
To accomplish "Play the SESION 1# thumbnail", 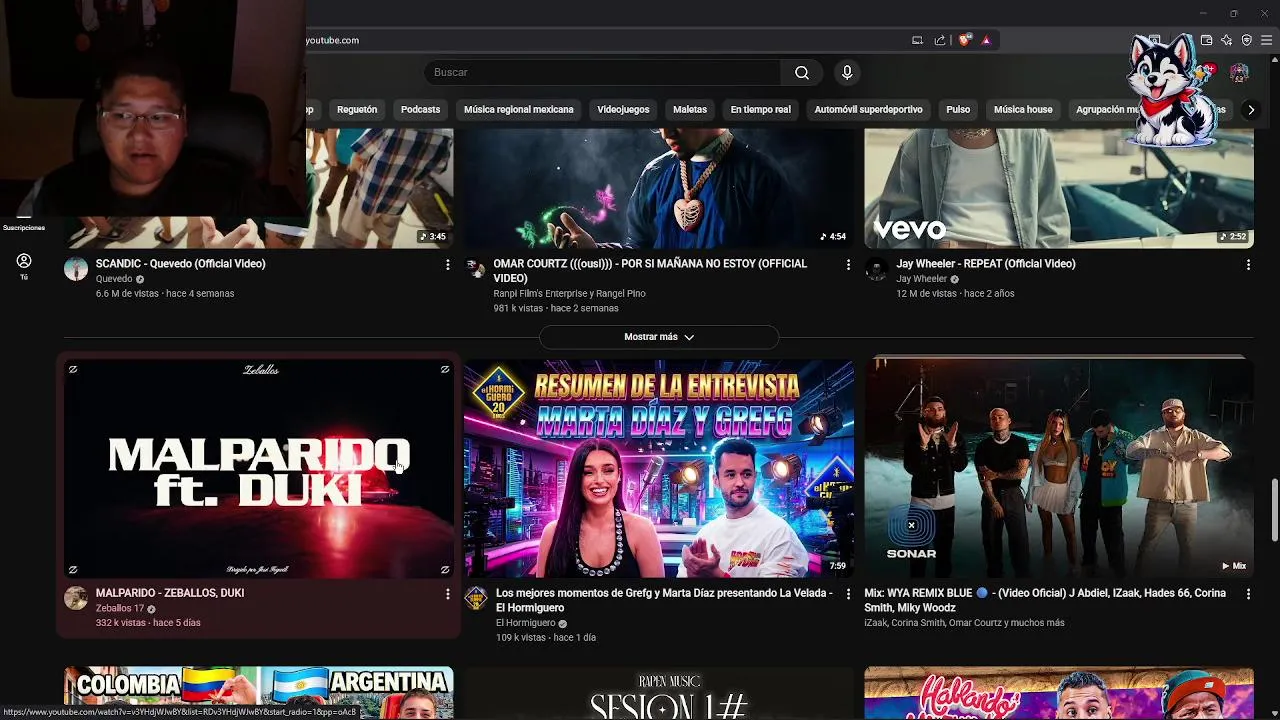I will click(x=659, y=693).
